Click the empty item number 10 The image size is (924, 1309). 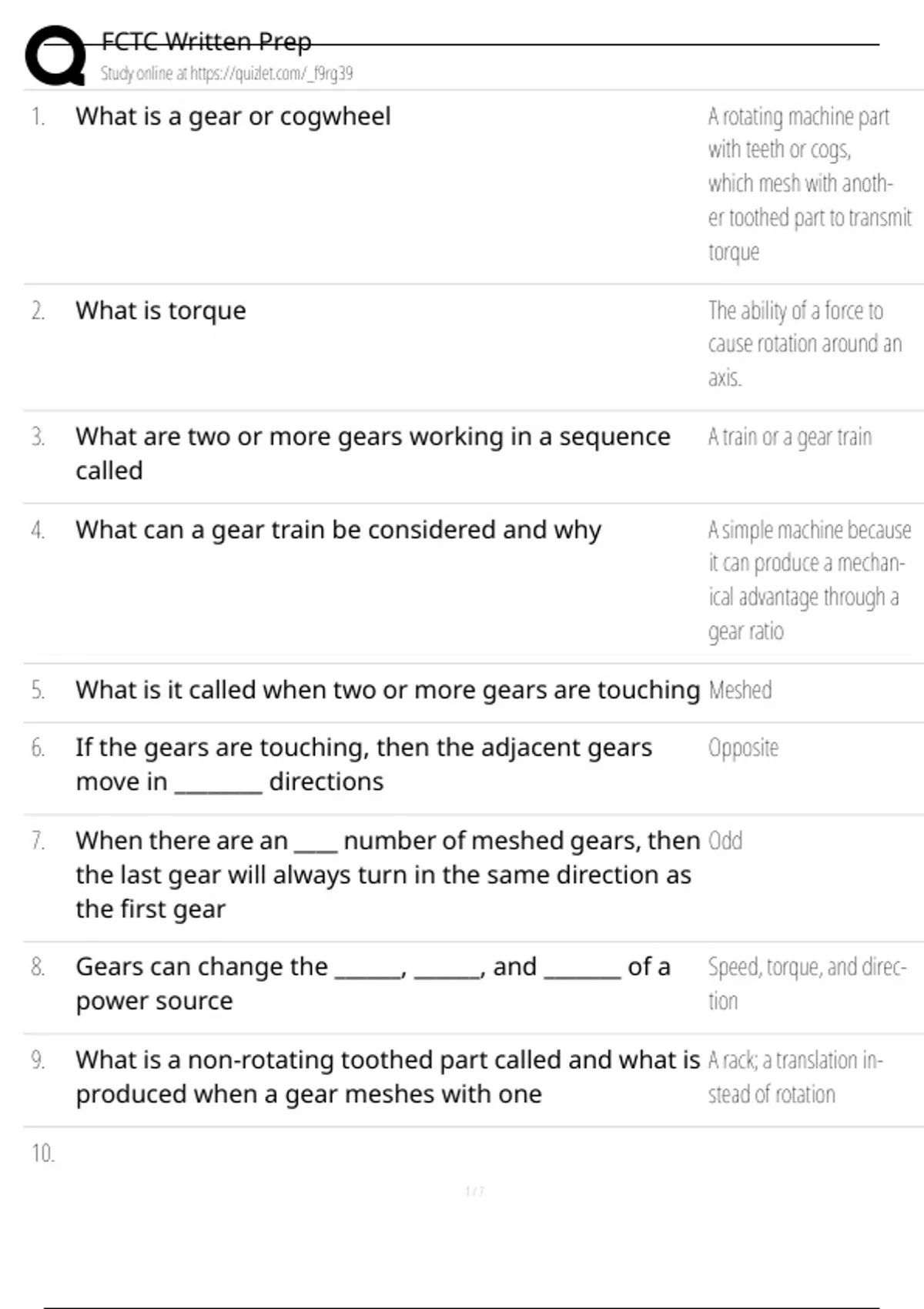click(x=43, y=1153)
